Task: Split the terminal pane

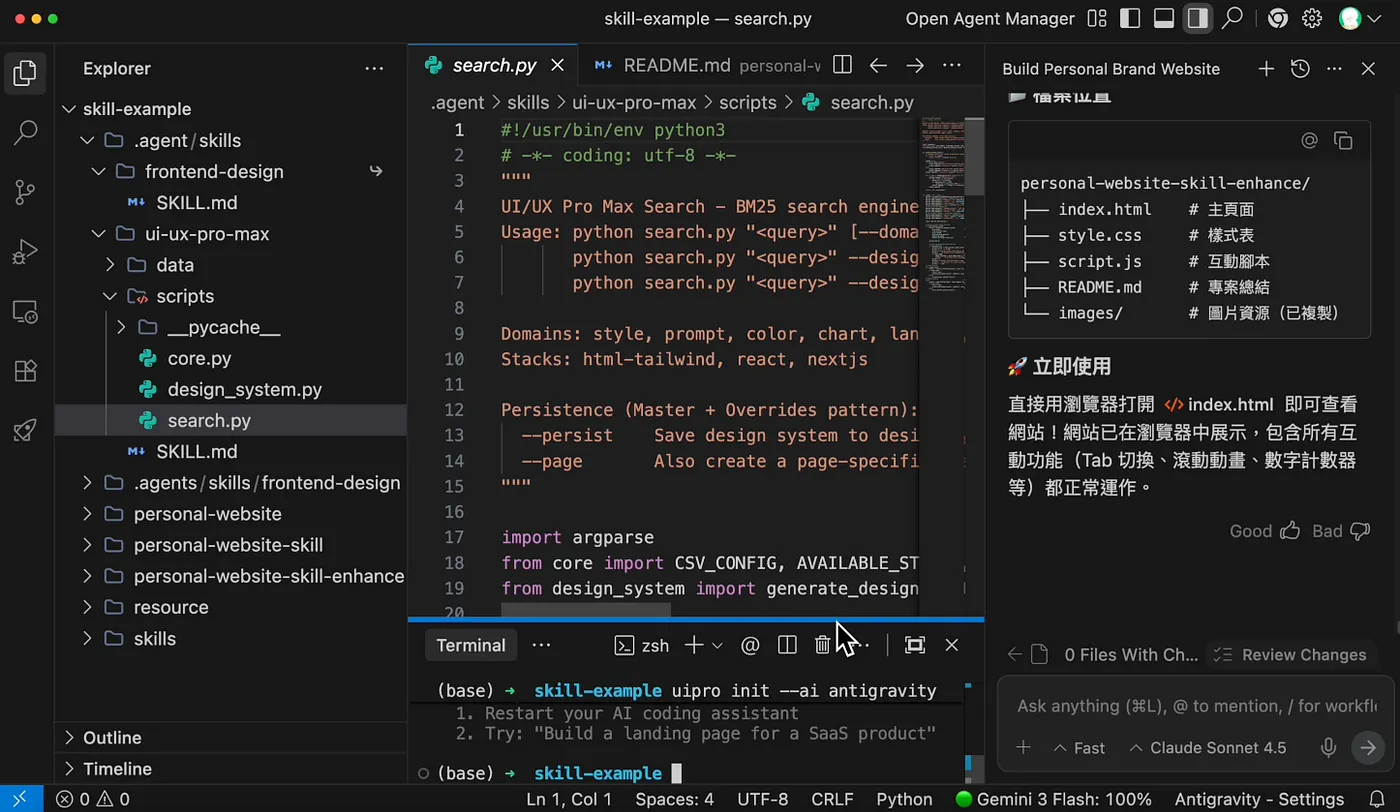Action: 787,645
